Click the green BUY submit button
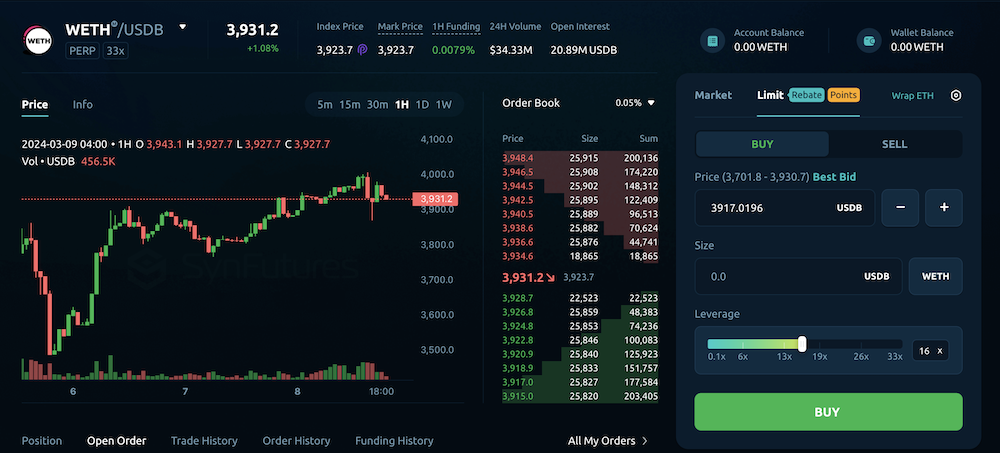This screenshot has width=1000, height=453. tap(828, 412)
